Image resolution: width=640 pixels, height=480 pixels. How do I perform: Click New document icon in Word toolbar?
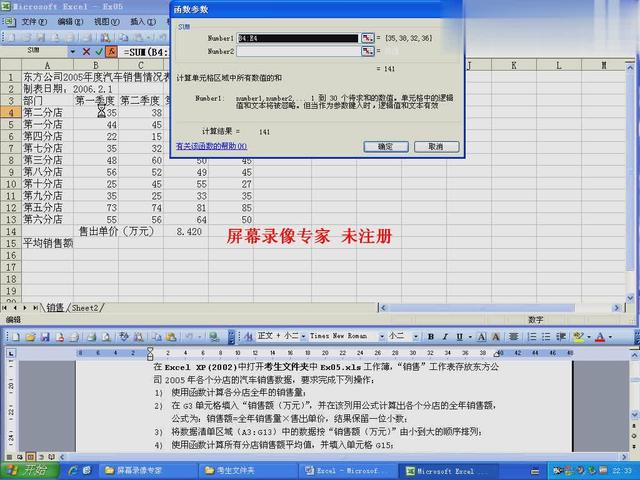pos(16,337)
